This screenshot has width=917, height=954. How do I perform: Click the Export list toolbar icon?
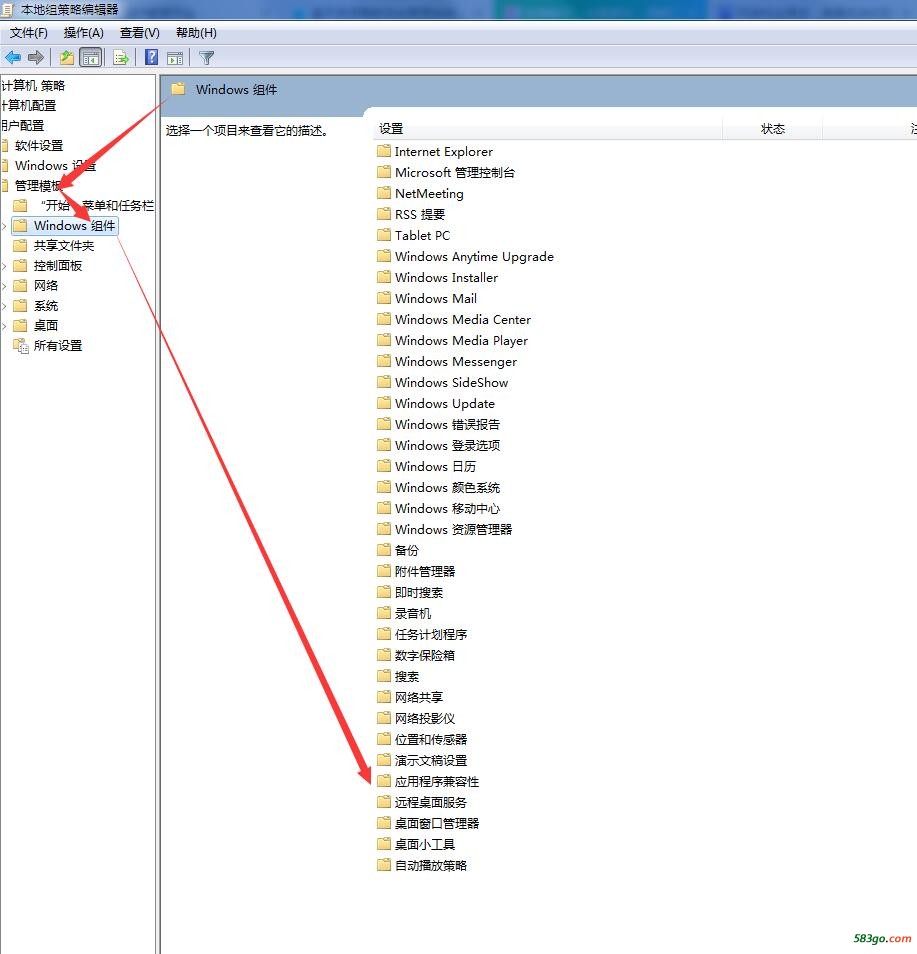click(121, 58)
